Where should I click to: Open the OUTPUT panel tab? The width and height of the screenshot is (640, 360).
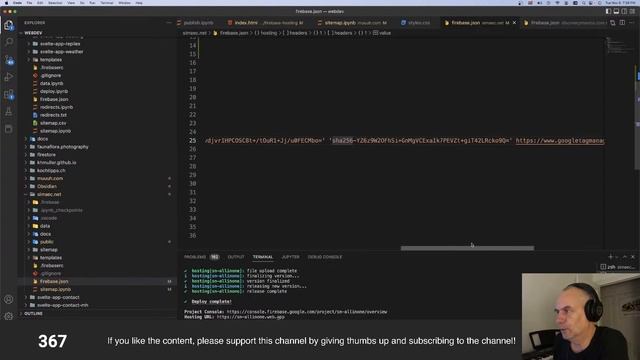click(x=236, y=257)
